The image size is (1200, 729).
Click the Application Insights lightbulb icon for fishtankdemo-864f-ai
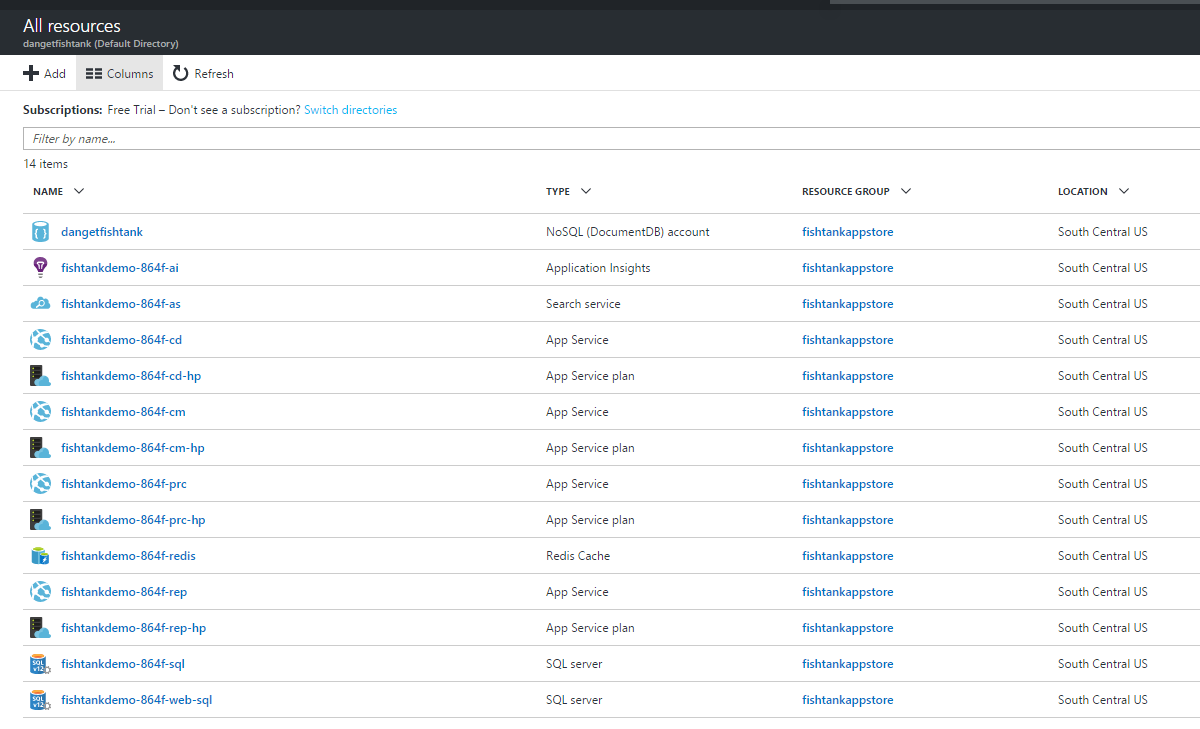pyautogui.click(x=40, y=268)
